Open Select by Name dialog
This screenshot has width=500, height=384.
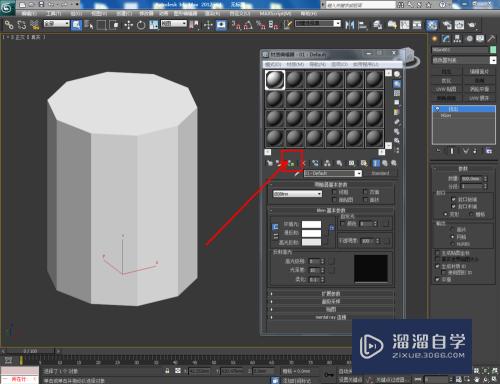pyautogui.click(x=89, y=25)
